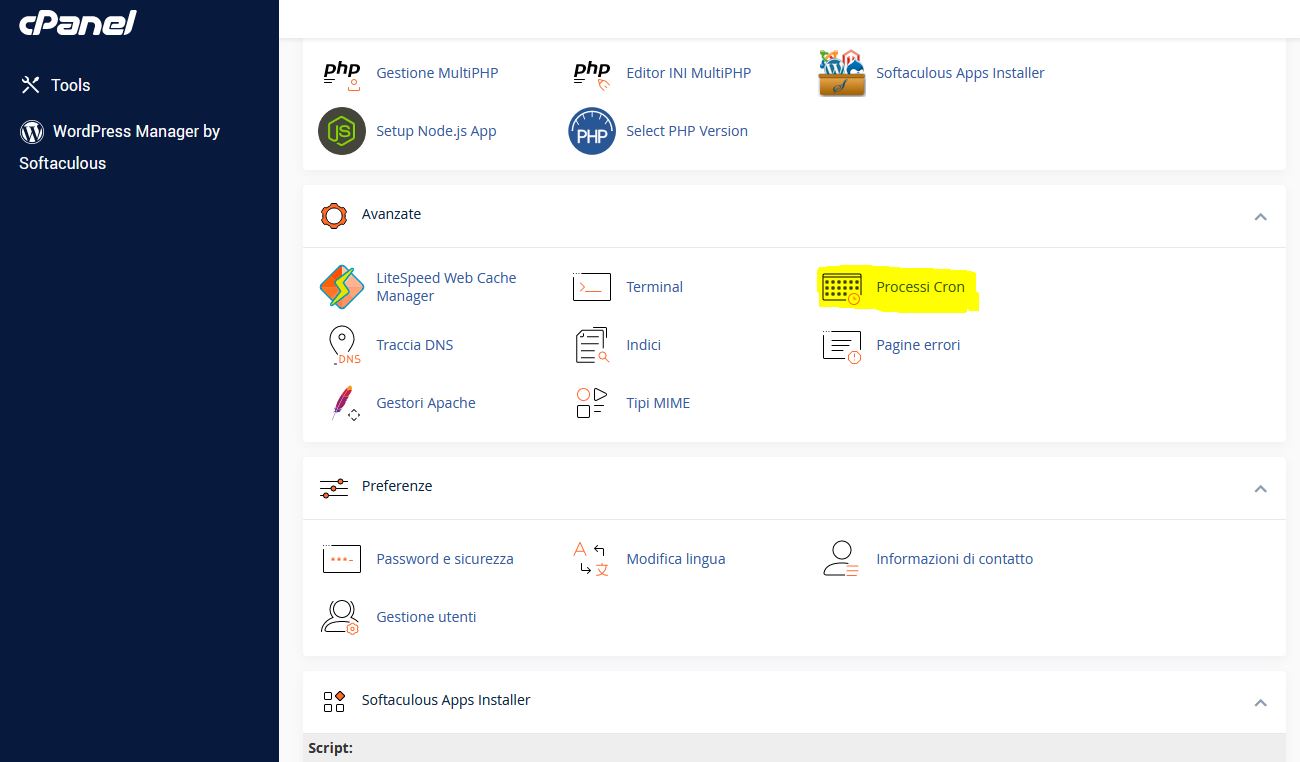Click the Terminal prompt icon

pos(592,287)
